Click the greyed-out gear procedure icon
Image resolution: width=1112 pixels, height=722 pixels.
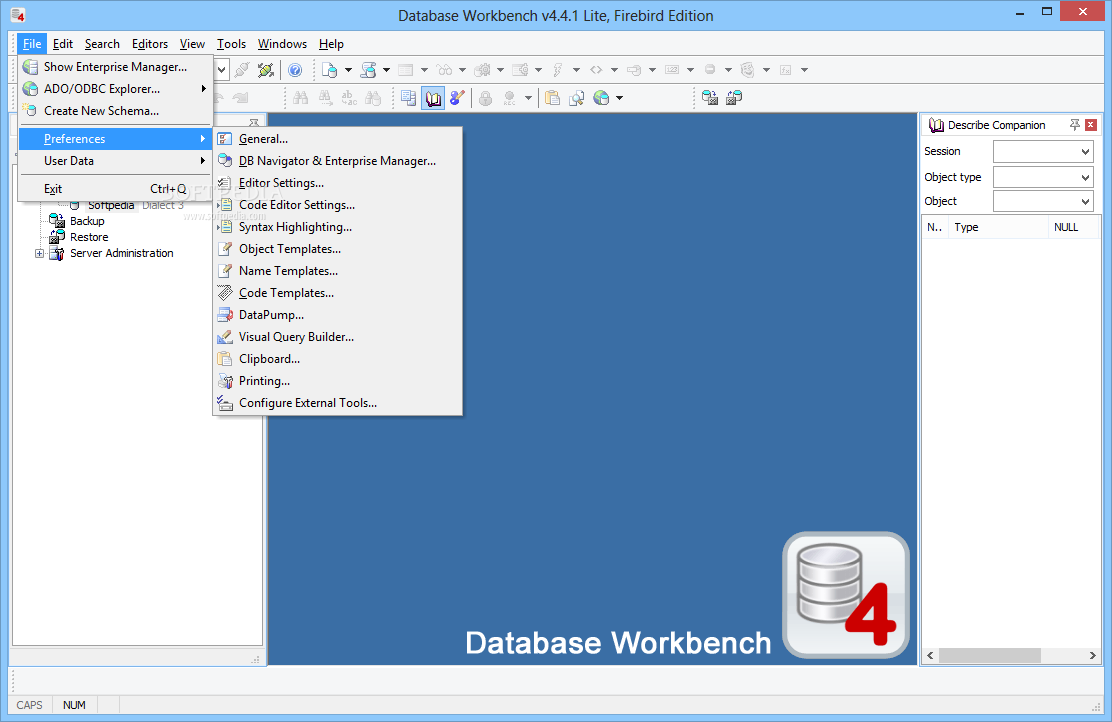coord(482,70)
